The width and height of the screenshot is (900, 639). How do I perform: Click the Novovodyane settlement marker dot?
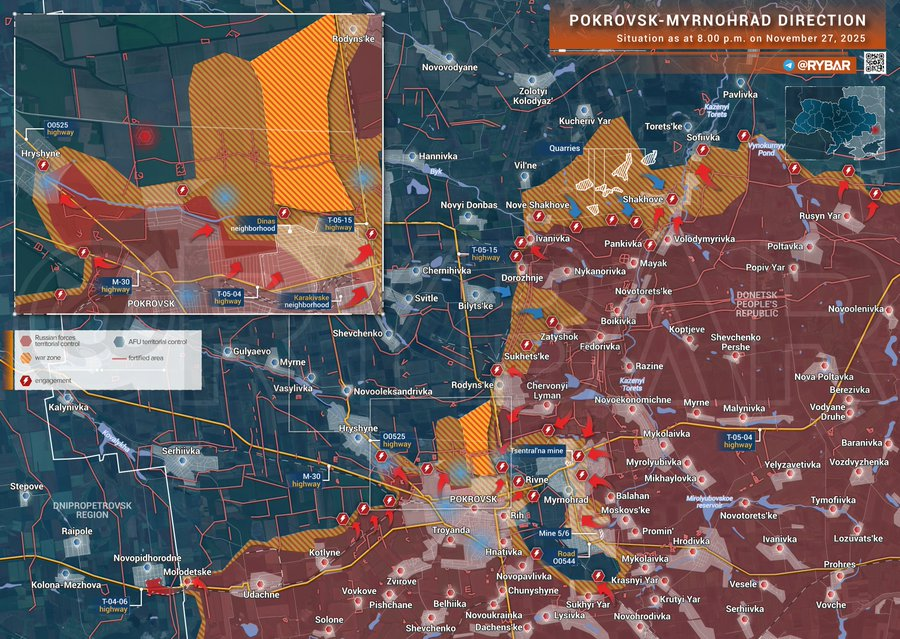(x=449, y=58)
